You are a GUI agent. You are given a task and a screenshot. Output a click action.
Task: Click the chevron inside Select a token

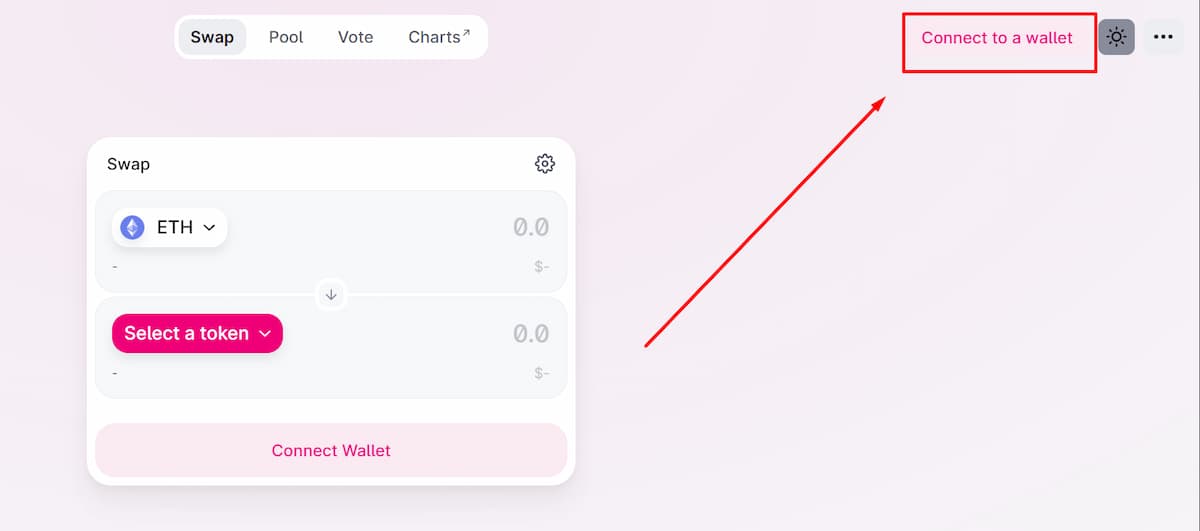click(x=265, y=334)
